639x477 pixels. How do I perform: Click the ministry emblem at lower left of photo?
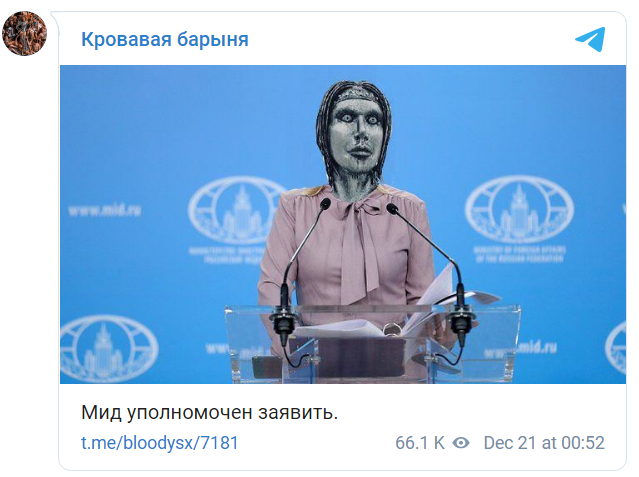108,349
